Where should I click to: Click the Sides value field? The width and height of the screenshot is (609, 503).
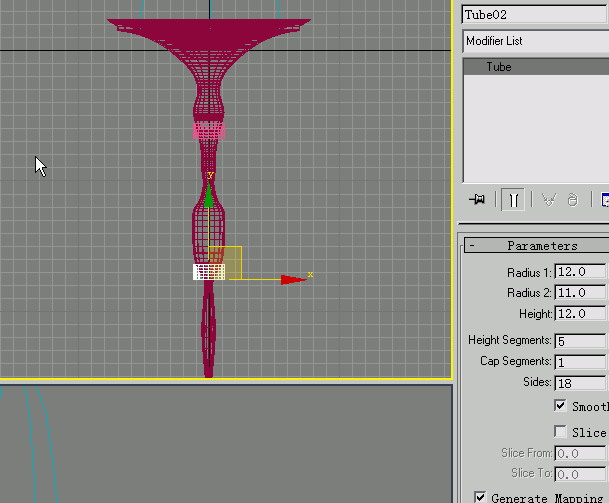tap(580, 383)
